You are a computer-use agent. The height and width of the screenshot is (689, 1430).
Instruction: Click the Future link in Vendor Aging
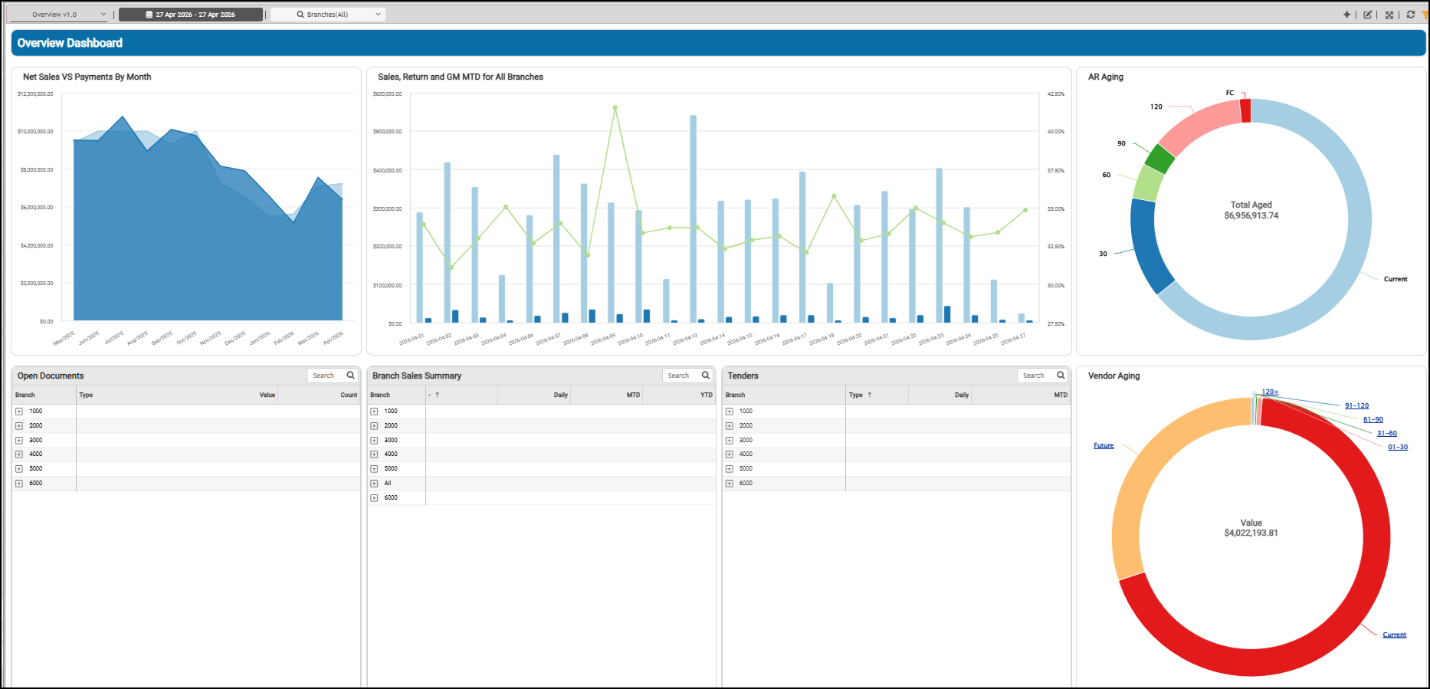[x=1103, y=445]
